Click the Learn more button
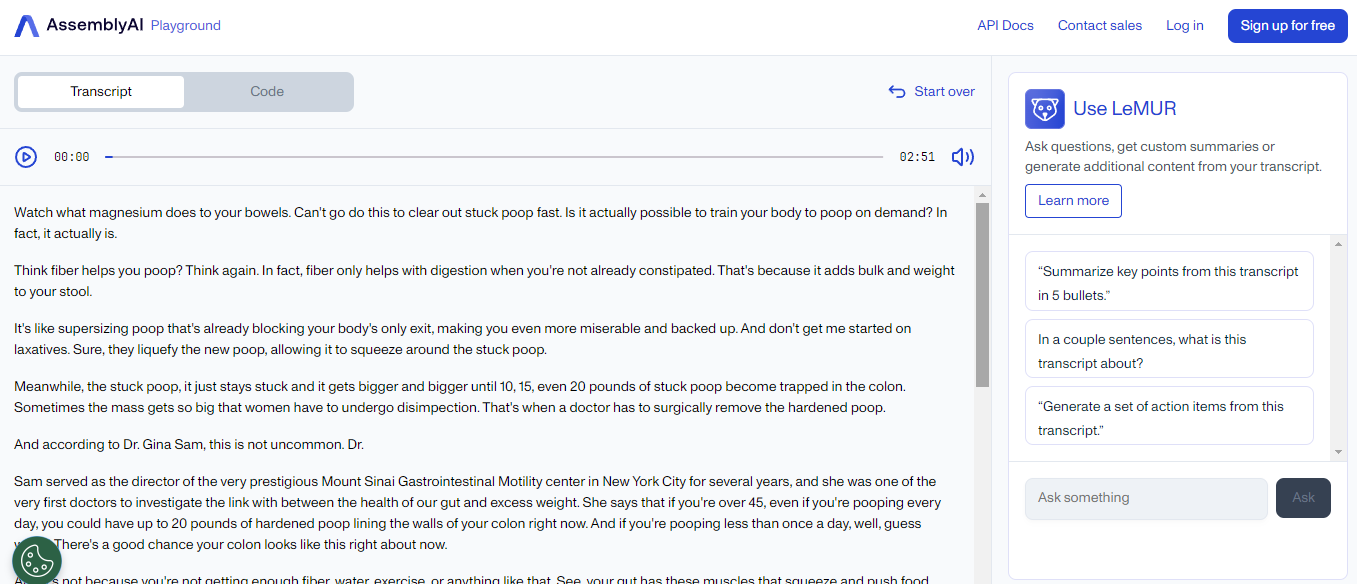The width and height of the screenshot is (1357, 584). pyautogui.click(x=1073, y=200)
